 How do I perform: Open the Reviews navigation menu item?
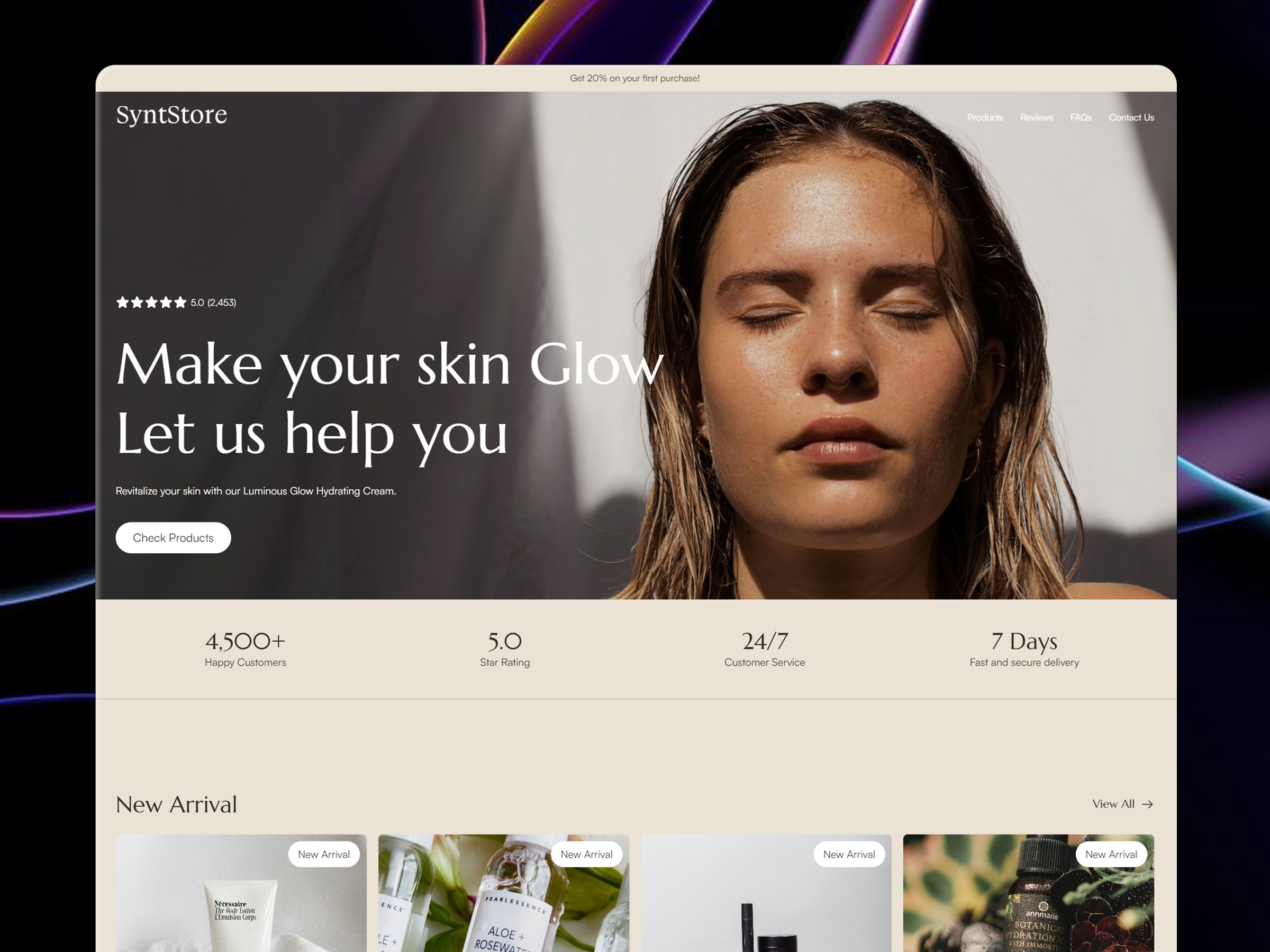tap(1036, 118)
